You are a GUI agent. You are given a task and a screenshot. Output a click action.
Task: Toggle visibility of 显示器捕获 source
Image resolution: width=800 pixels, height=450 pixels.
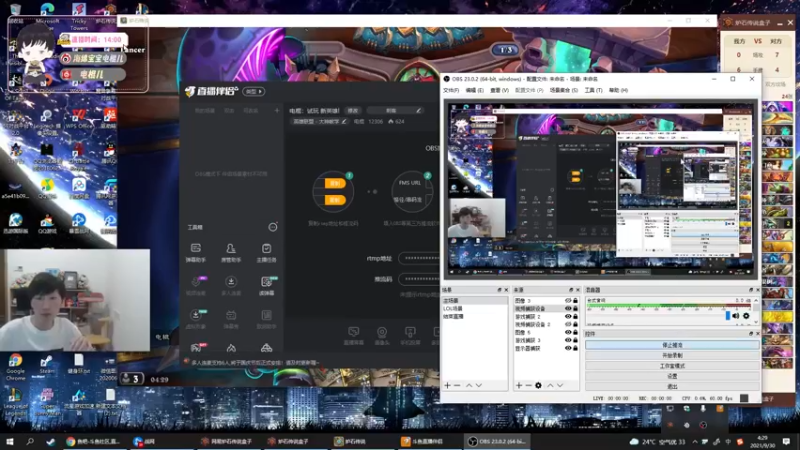pyautogui.click(x=568, y=348)
